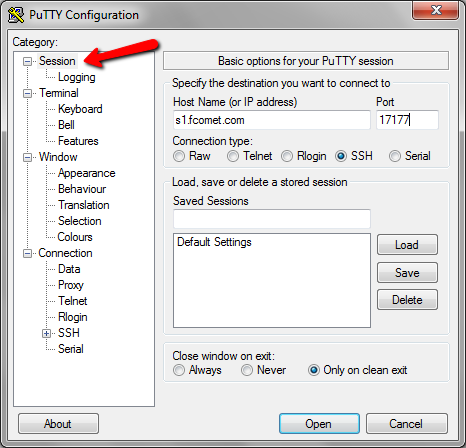Viewport: 466px width, 448px height.
Task: Go to the Proxy settings category
Action: [x=71, y=285]
